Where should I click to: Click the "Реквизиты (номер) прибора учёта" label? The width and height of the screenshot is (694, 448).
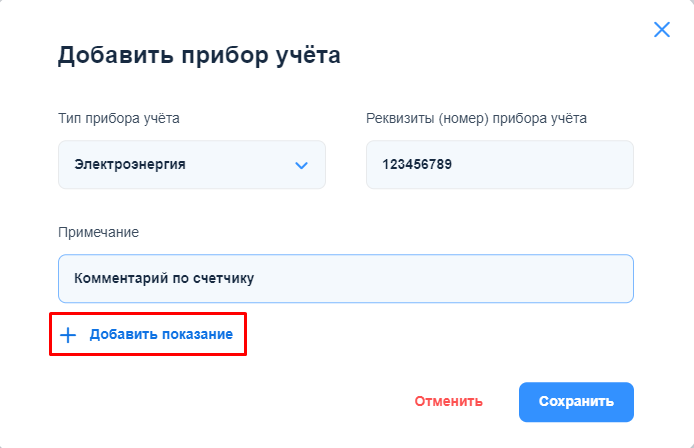point(476,119)
